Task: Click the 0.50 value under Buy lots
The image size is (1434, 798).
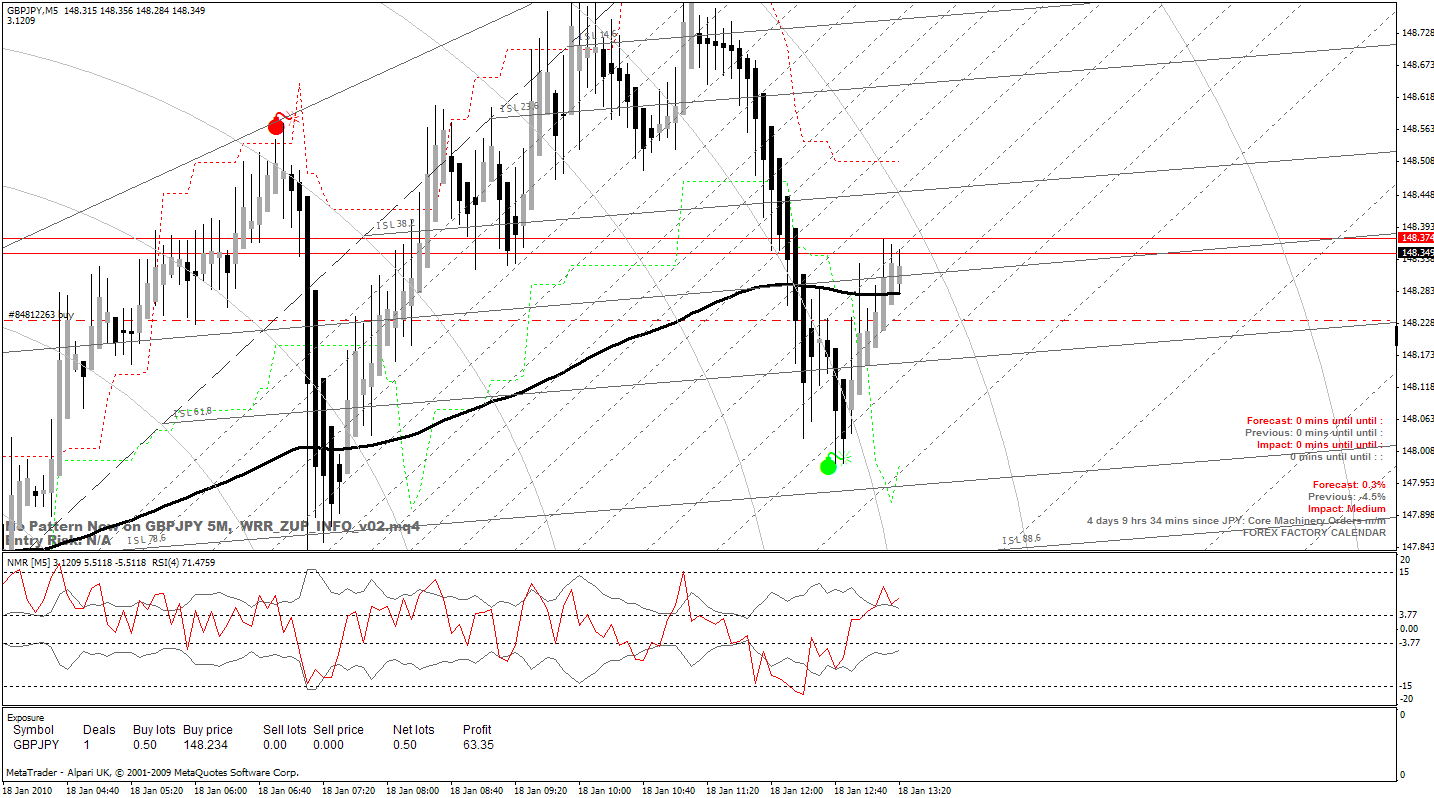Action: pyautogui.click(x=145, y=745)
